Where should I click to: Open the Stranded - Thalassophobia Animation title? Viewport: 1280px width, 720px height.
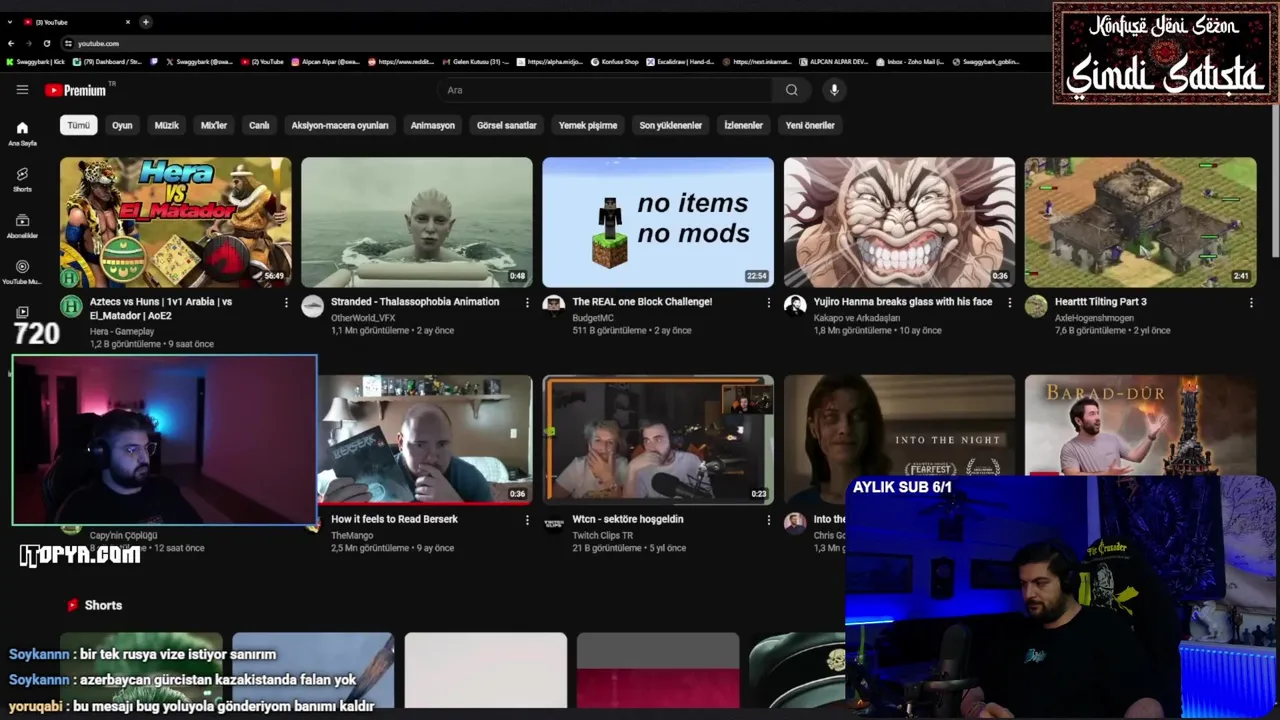click(415, 301)
